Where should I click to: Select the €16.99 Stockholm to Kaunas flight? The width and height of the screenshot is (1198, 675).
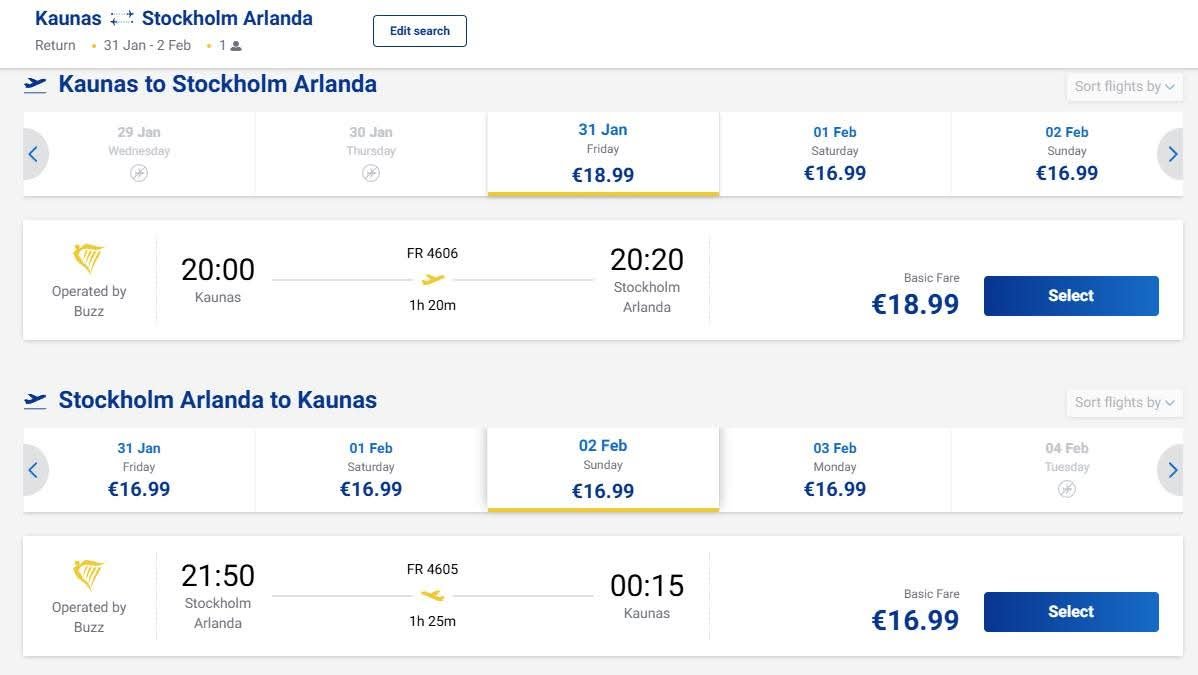coord(1070,612)
